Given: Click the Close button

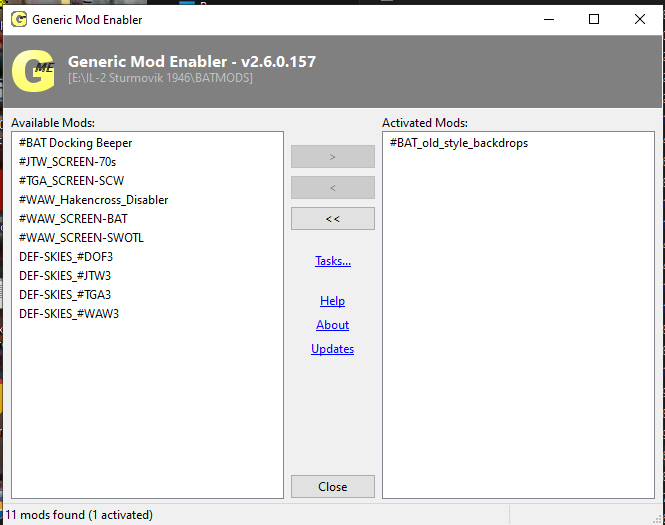Looking at the screenshot, I should coord(333,487).
